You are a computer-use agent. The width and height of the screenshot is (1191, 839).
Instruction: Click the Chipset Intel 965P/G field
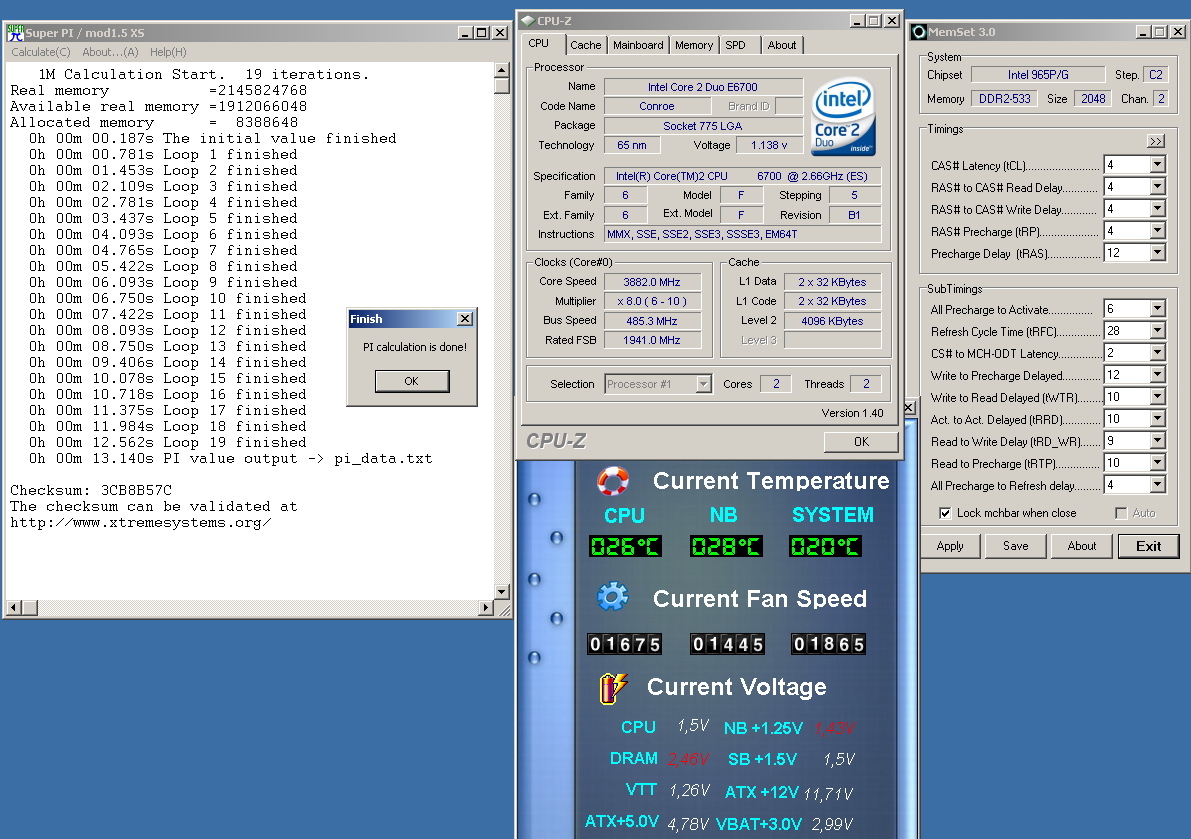tap(1038, 75)
